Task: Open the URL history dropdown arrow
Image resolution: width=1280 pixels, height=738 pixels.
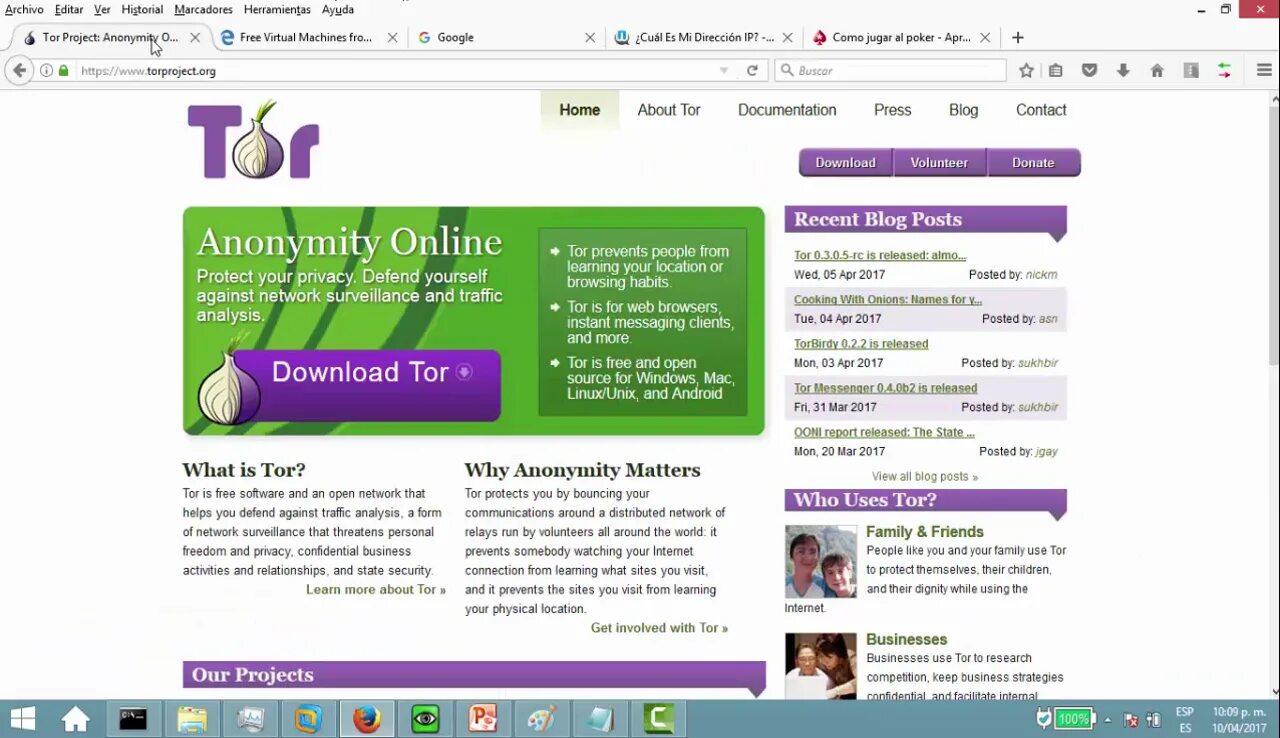Action: pyautogui.click(x=724, y=71)
